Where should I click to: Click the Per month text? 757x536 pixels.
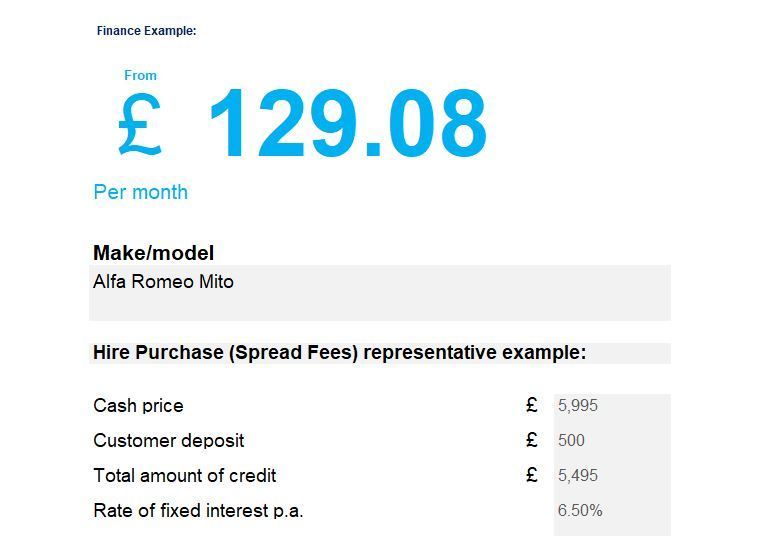pos(140,192)
